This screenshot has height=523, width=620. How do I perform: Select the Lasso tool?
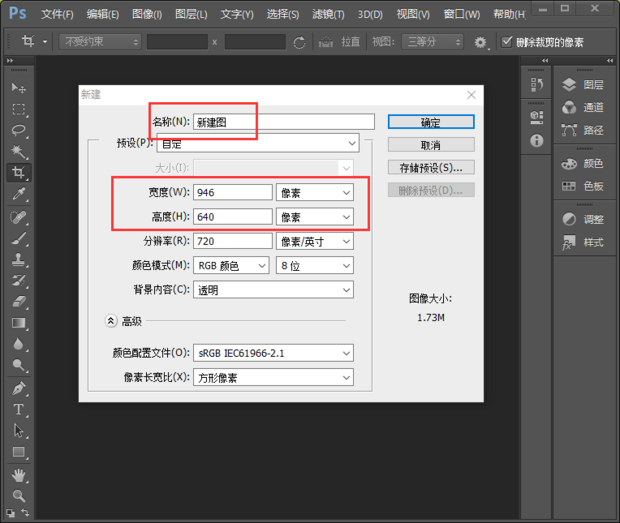(18, 130)
